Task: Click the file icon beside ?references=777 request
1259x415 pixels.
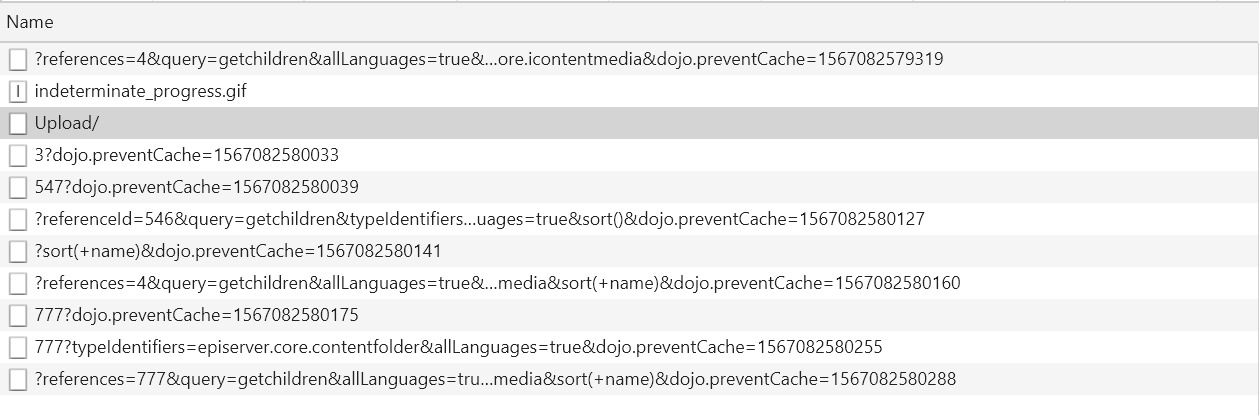Action: tap(18, 379)
